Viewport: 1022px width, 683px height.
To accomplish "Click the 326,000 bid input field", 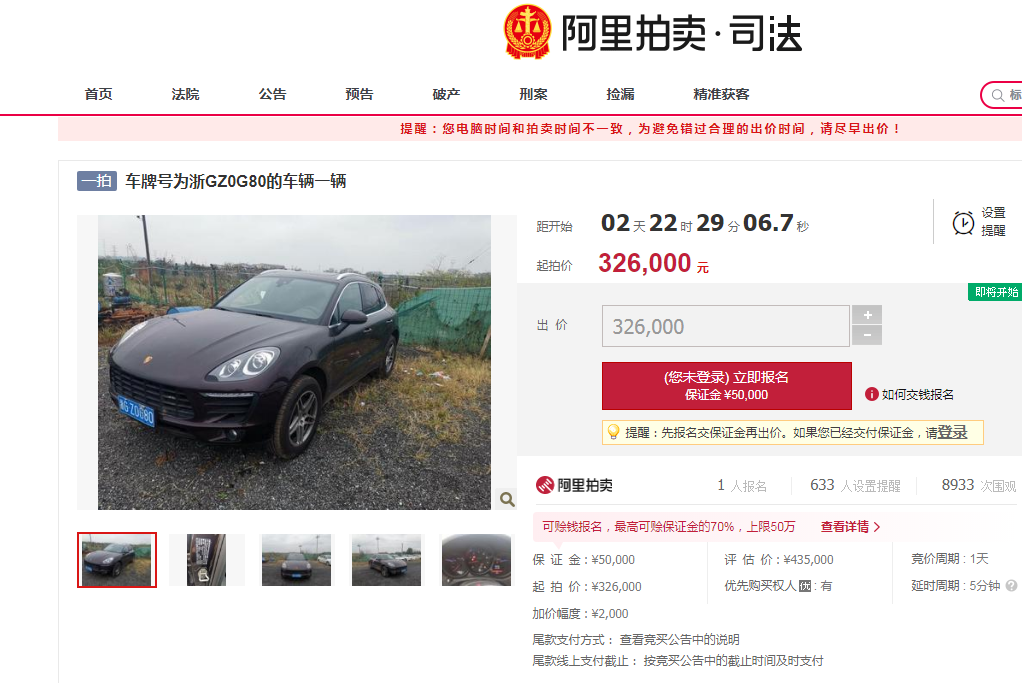I will pos(725,326).
